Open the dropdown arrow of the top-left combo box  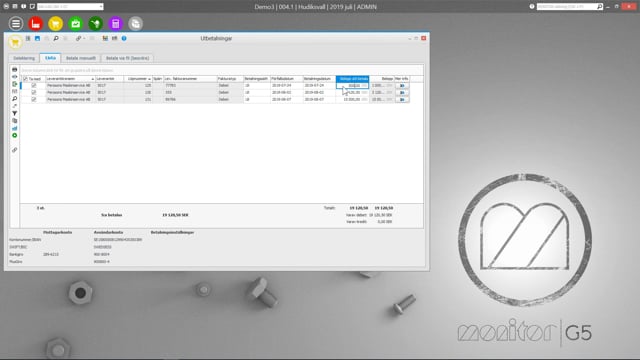[x=101, y=7]
